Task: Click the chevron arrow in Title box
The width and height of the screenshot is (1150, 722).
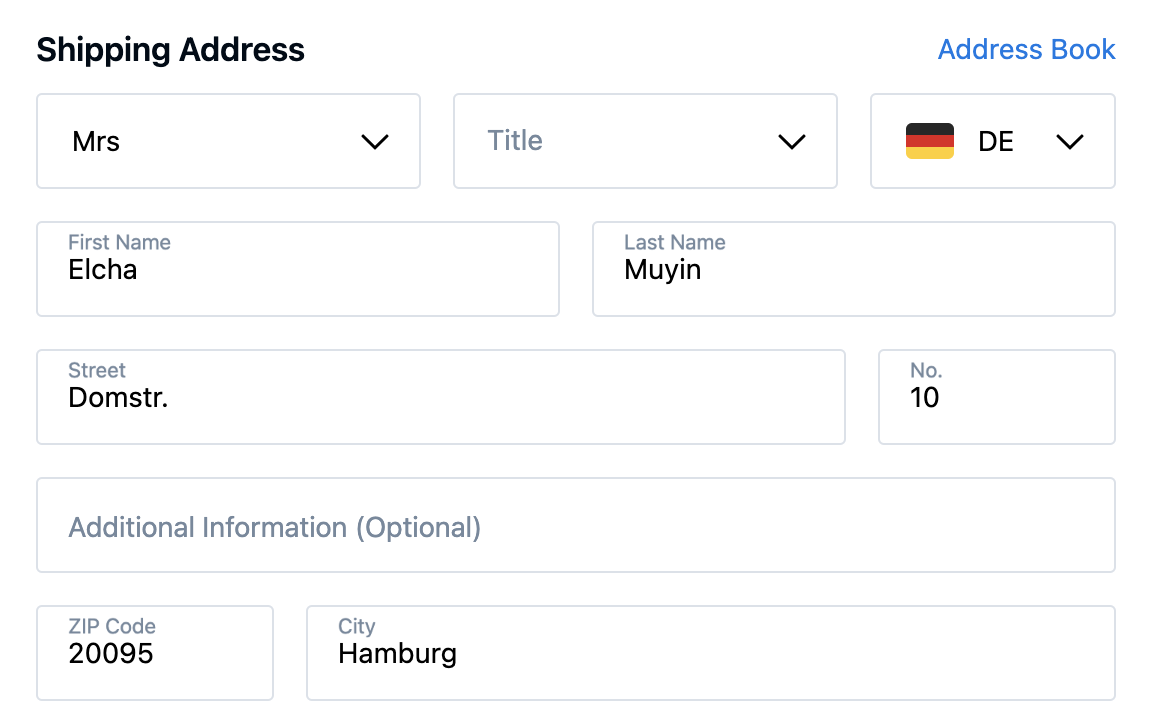Action: click(792, 142)
